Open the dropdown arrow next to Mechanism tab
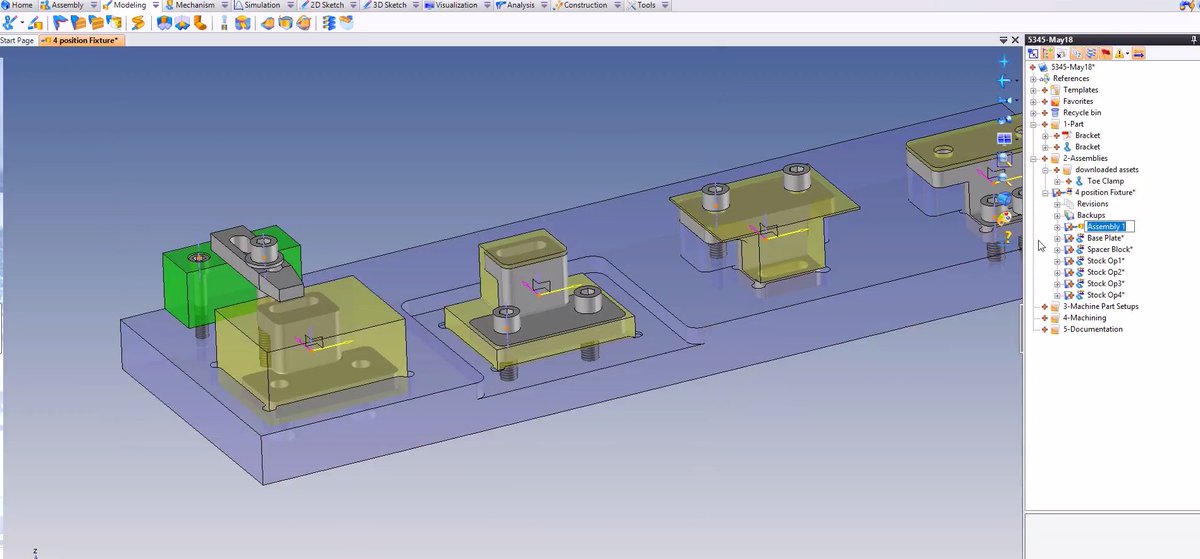Screen dimensions: 1200x559 [x=223, y=5]
